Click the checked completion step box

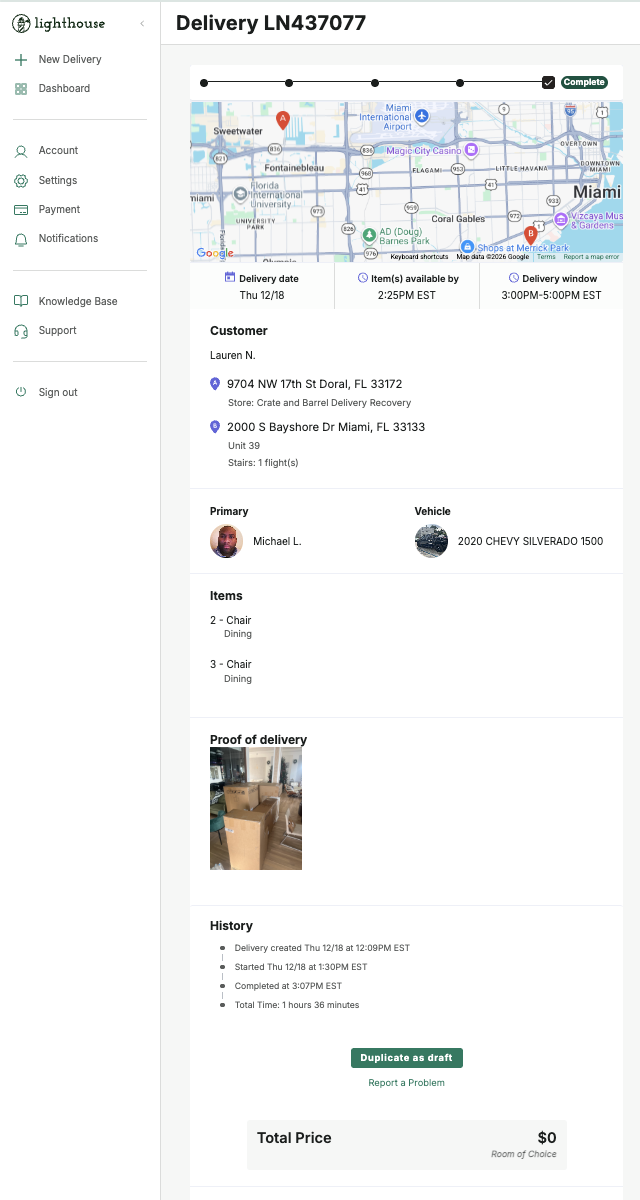point(548,83)
